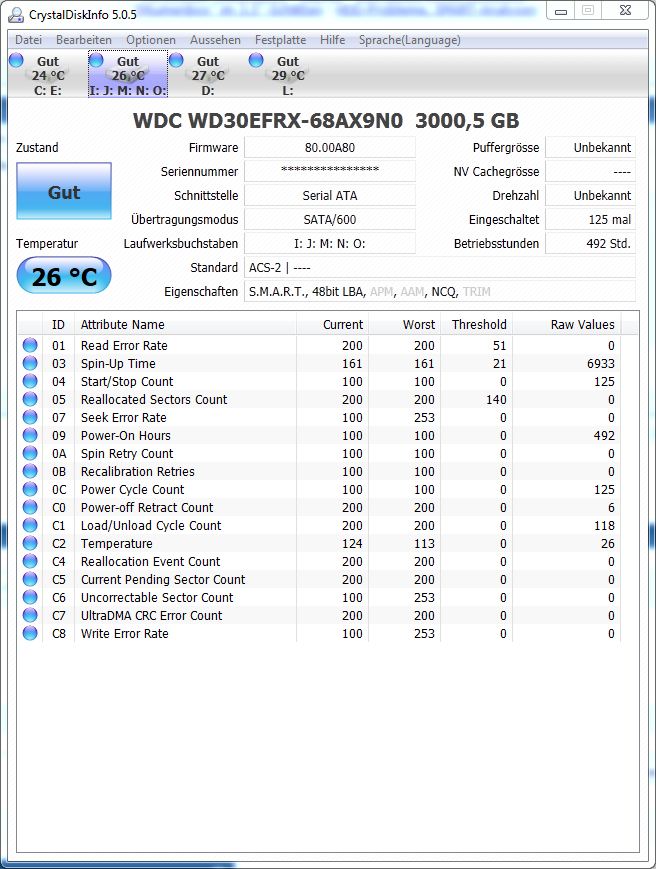Click the status orb for Spin-Up Time

[30, 364]
